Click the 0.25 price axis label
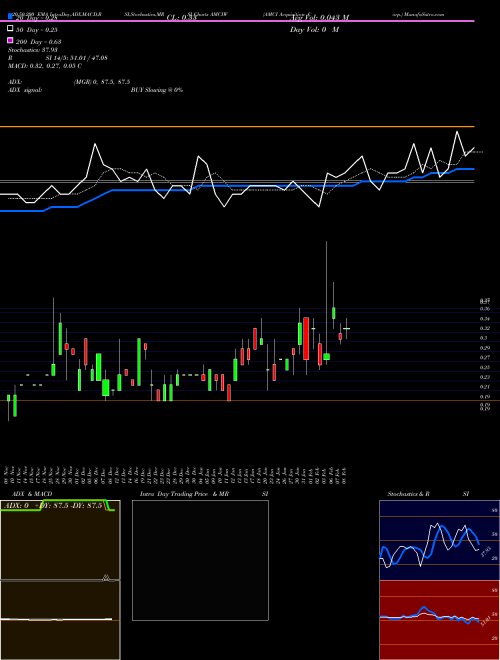This screenshot has width=500, height=660. (x=484, y=367)
